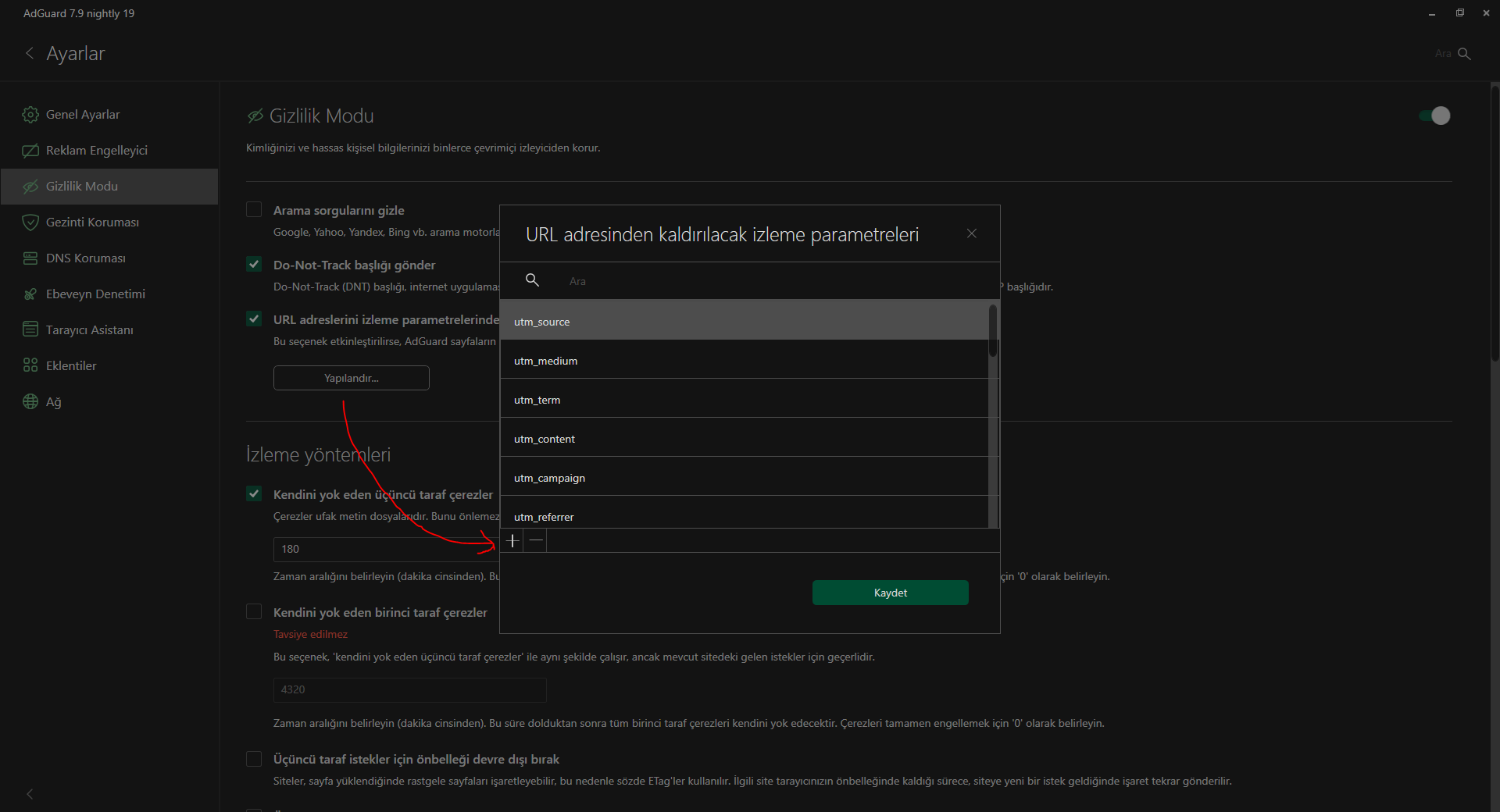Click the main page vertical scrollbar
The height and width of the screenshot is (812, 1500).
point(1495,223)
